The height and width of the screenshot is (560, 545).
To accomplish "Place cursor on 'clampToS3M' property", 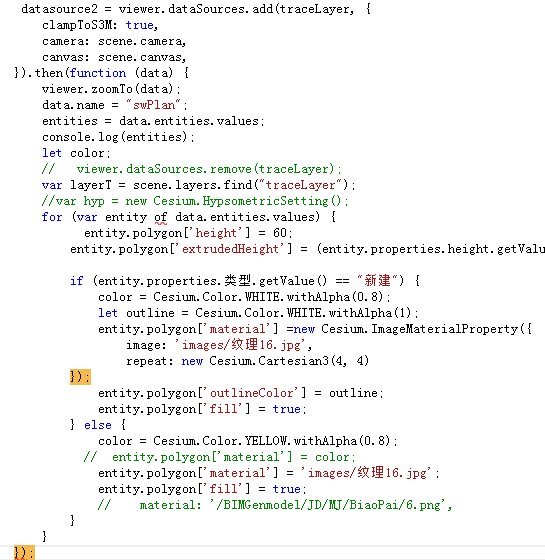I will pos(76,25).
